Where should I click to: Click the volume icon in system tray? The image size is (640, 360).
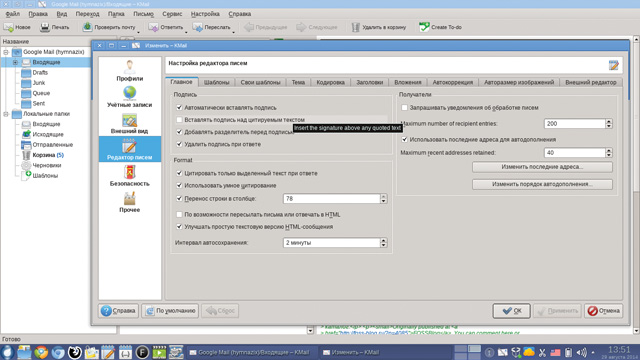582,352
